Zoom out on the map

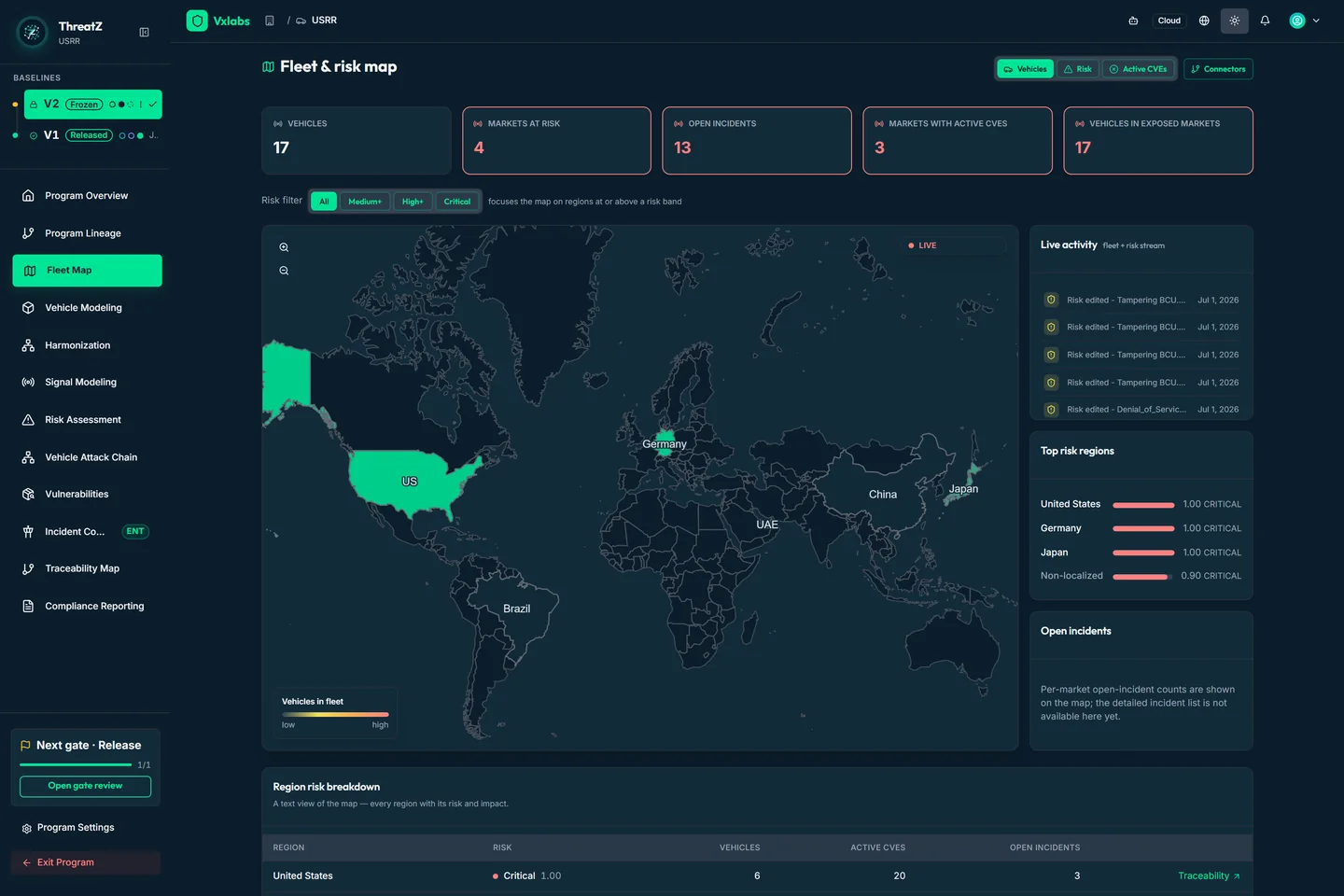tap(284, 271)
